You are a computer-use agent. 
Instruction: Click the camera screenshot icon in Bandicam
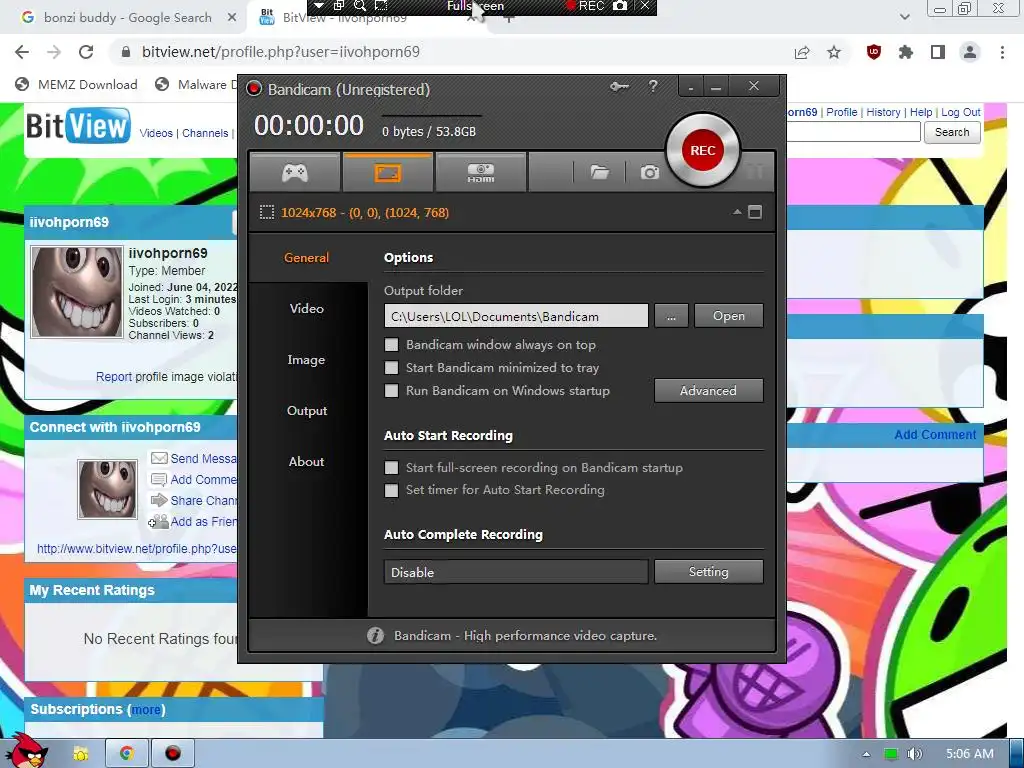(x=649, y=172)
